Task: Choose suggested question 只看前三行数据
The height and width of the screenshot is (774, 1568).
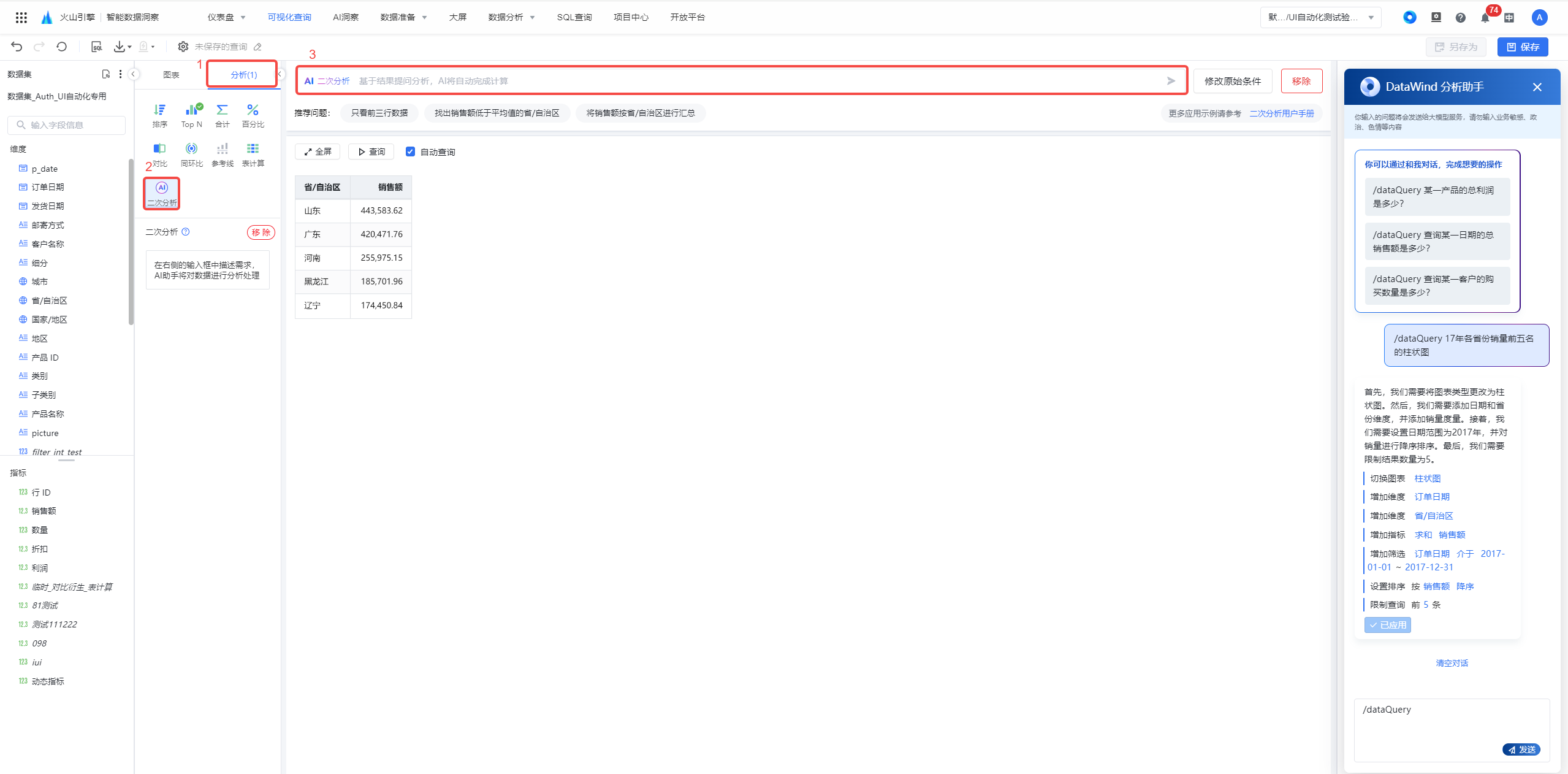Action: pyautogui.click(x=379, y=113)
